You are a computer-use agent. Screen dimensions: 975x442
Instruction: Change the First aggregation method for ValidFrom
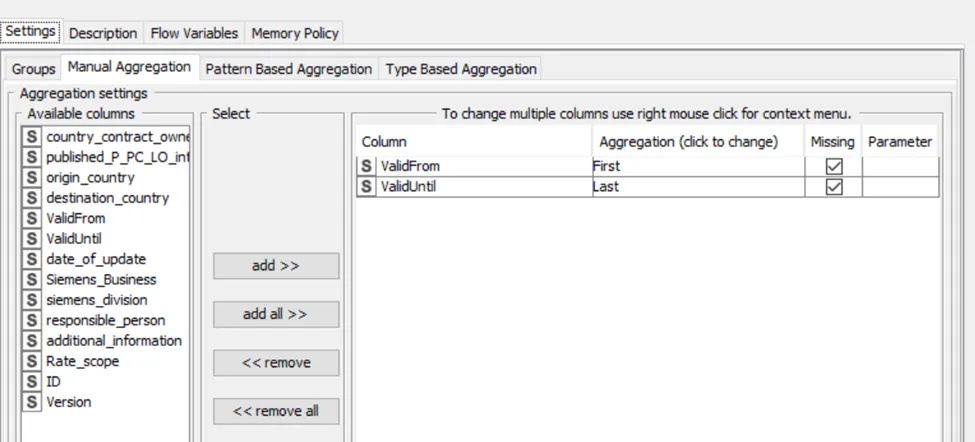pyautogui.click(x=697, y=166)
